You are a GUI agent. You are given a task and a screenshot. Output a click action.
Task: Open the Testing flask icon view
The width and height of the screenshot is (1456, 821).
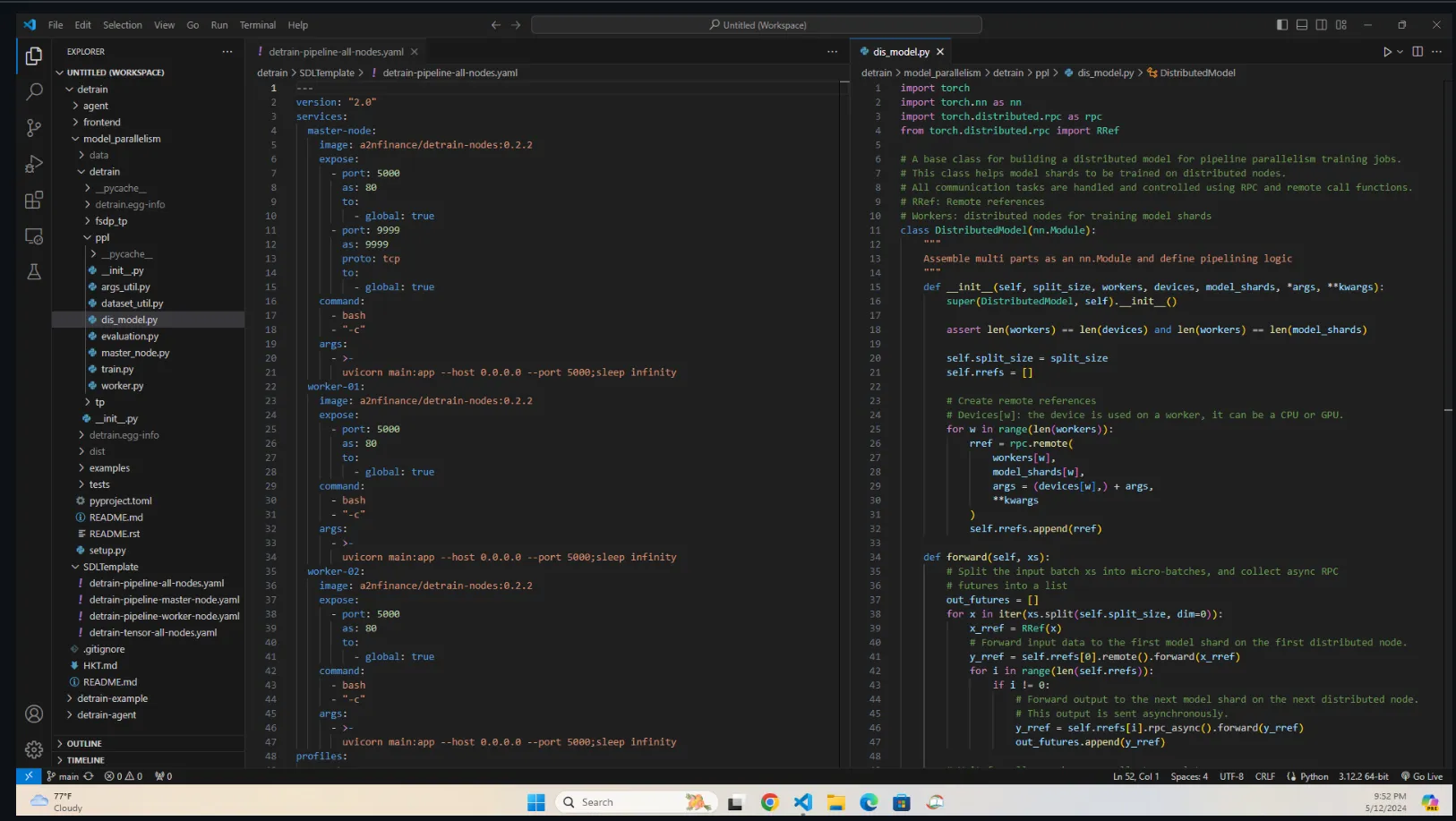pyautogui.click(x=34, y=272)
